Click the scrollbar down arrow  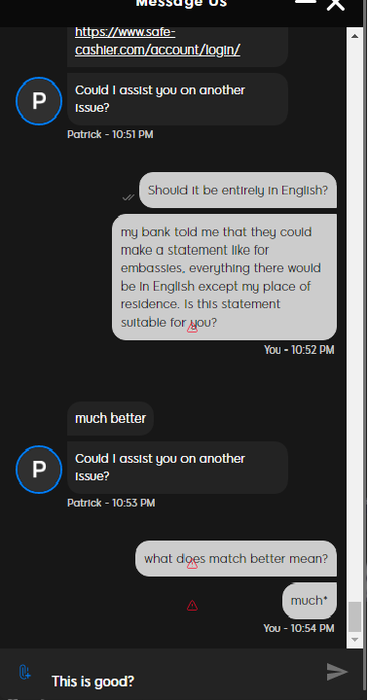point(355,639)
